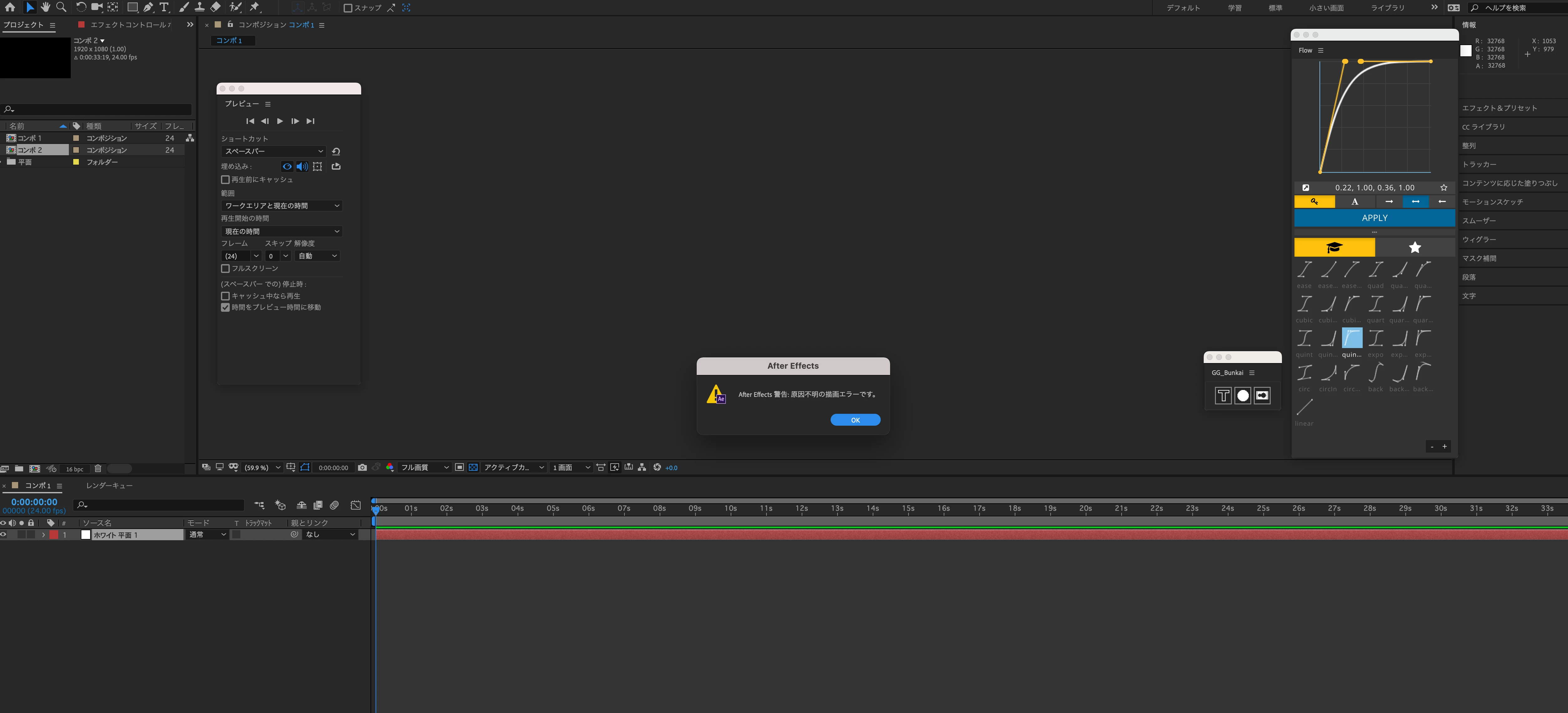
Task: Select the Zoom magnifier tool
Action: (x=61, y=7)
